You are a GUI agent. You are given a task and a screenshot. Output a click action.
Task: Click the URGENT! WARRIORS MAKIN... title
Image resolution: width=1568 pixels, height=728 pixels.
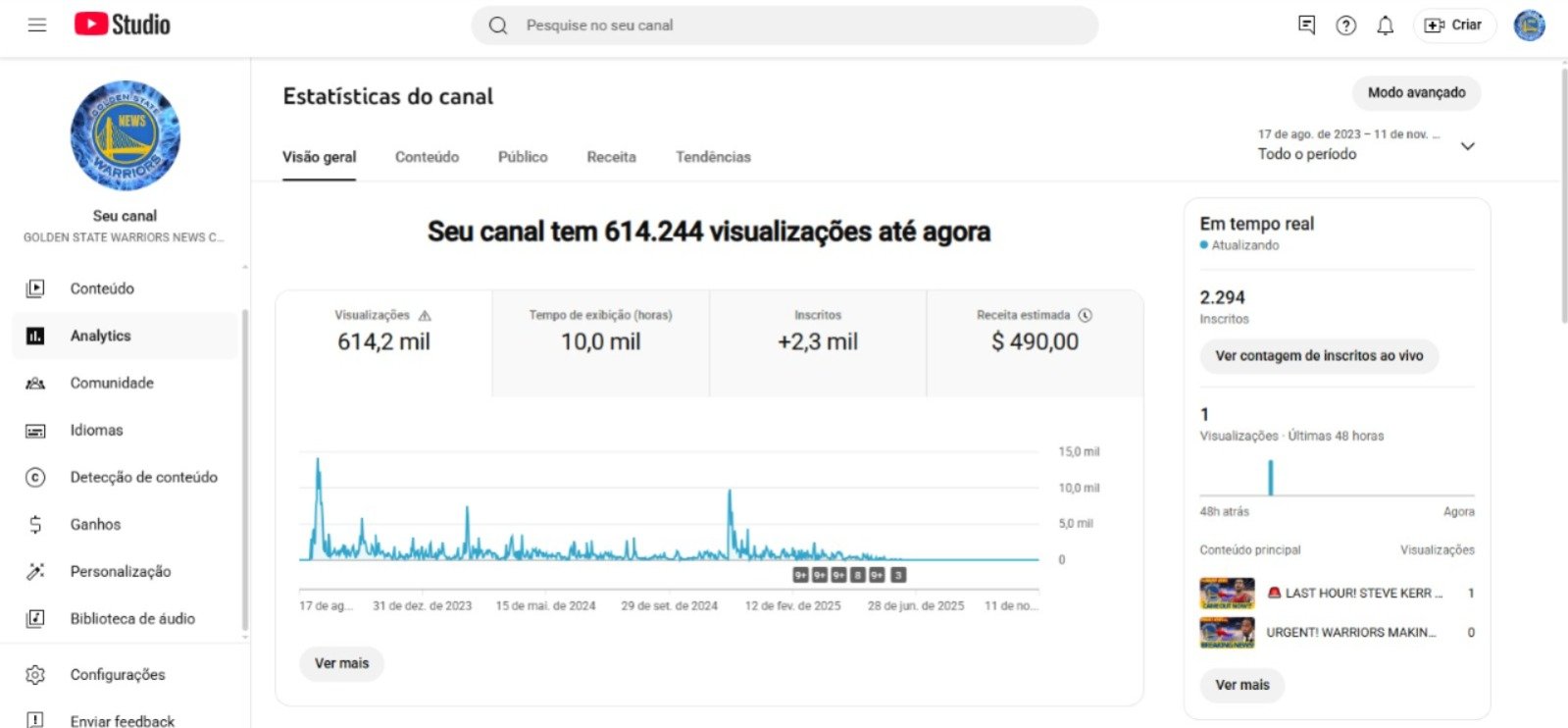click(x=1351, y=633)
